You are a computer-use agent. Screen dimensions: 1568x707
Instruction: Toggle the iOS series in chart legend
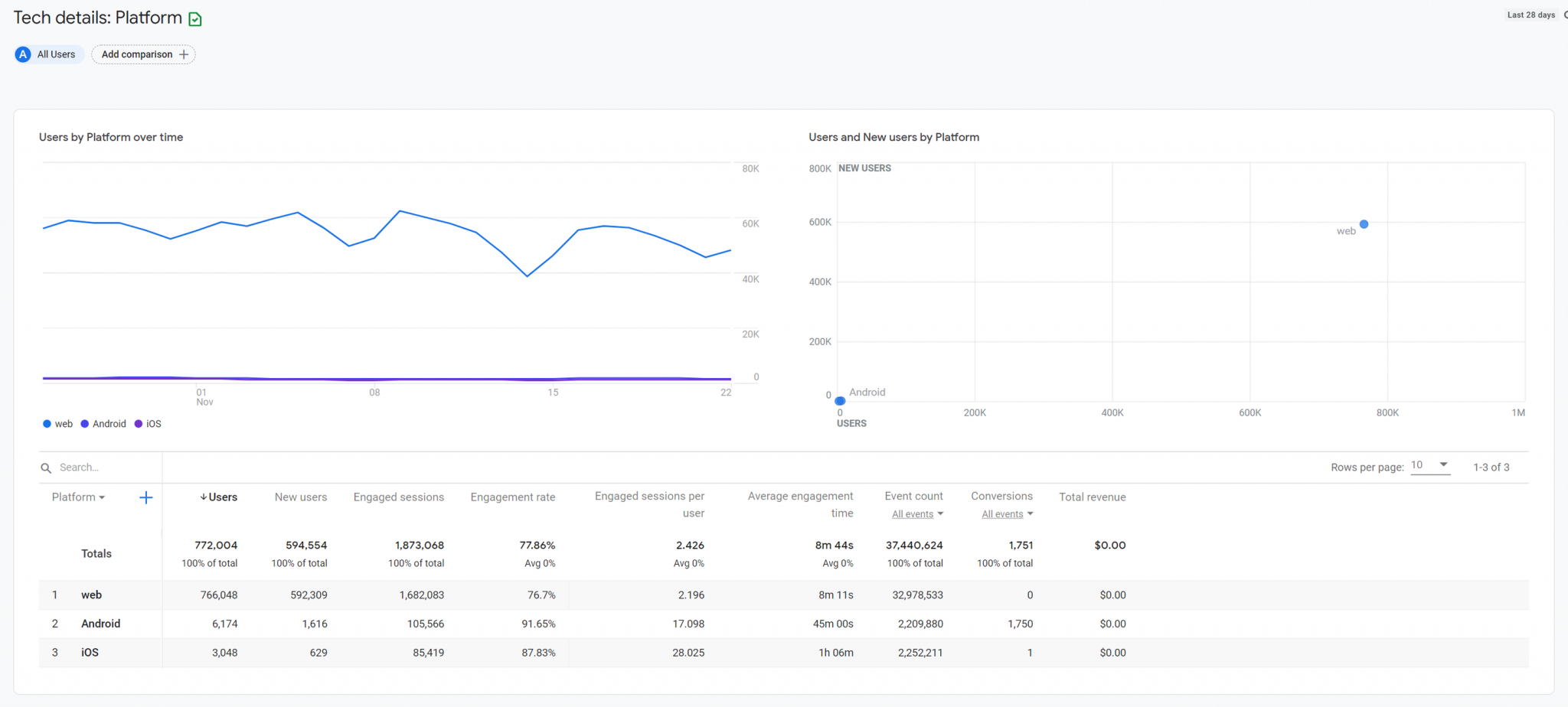pyautogui.click(x=148, y=424)
